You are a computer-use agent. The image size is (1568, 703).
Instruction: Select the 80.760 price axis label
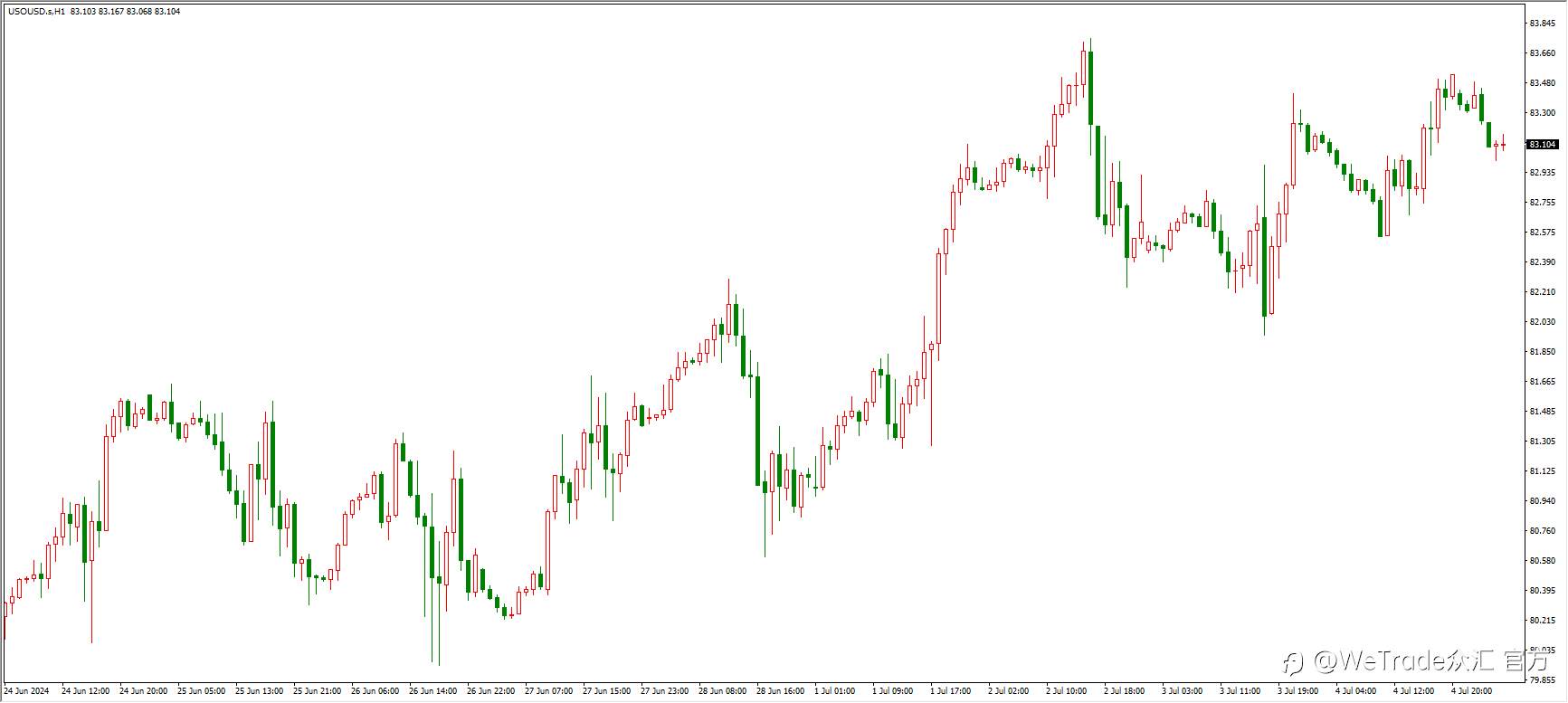coord(1542,531)
